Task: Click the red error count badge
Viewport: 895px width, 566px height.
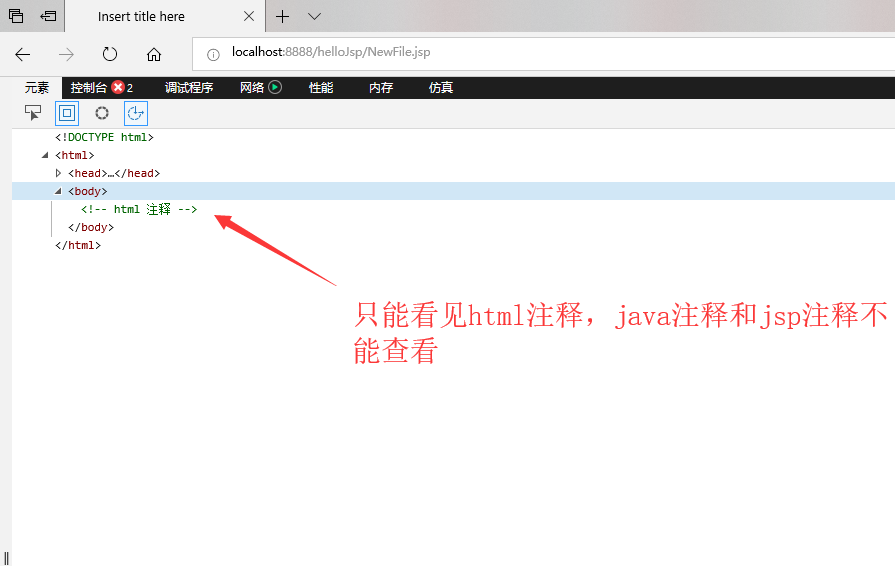Action: (118, 87)
